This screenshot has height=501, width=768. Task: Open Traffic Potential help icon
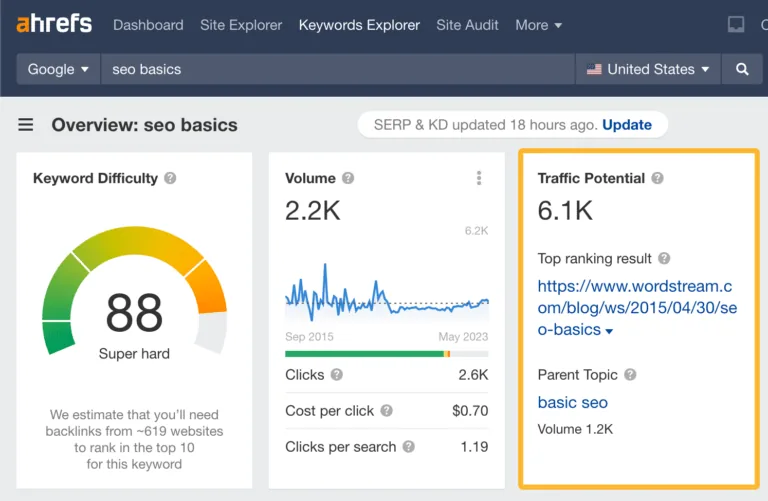[x=657, y=178]
